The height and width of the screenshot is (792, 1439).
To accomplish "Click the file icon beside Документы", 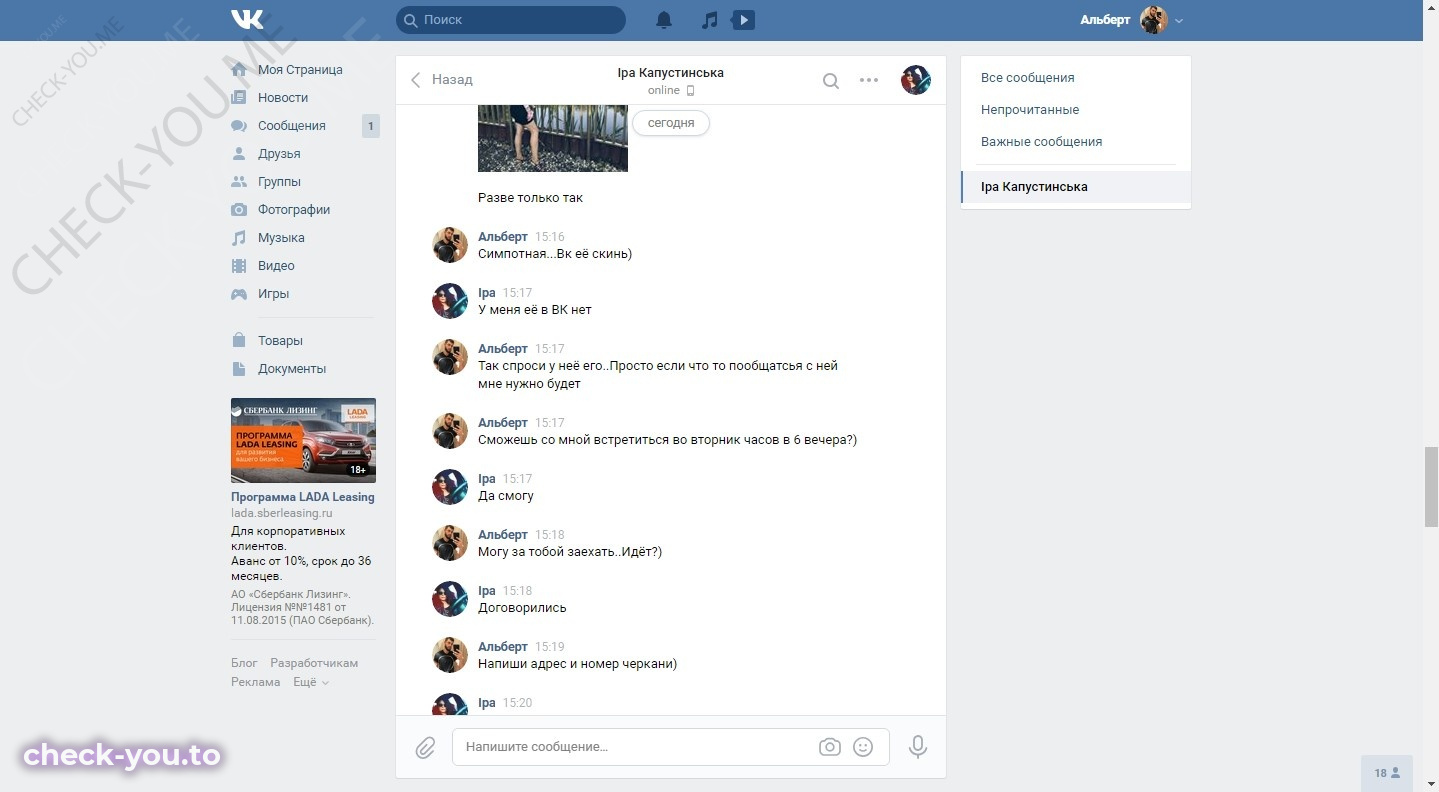I will [x=239, y=369].
